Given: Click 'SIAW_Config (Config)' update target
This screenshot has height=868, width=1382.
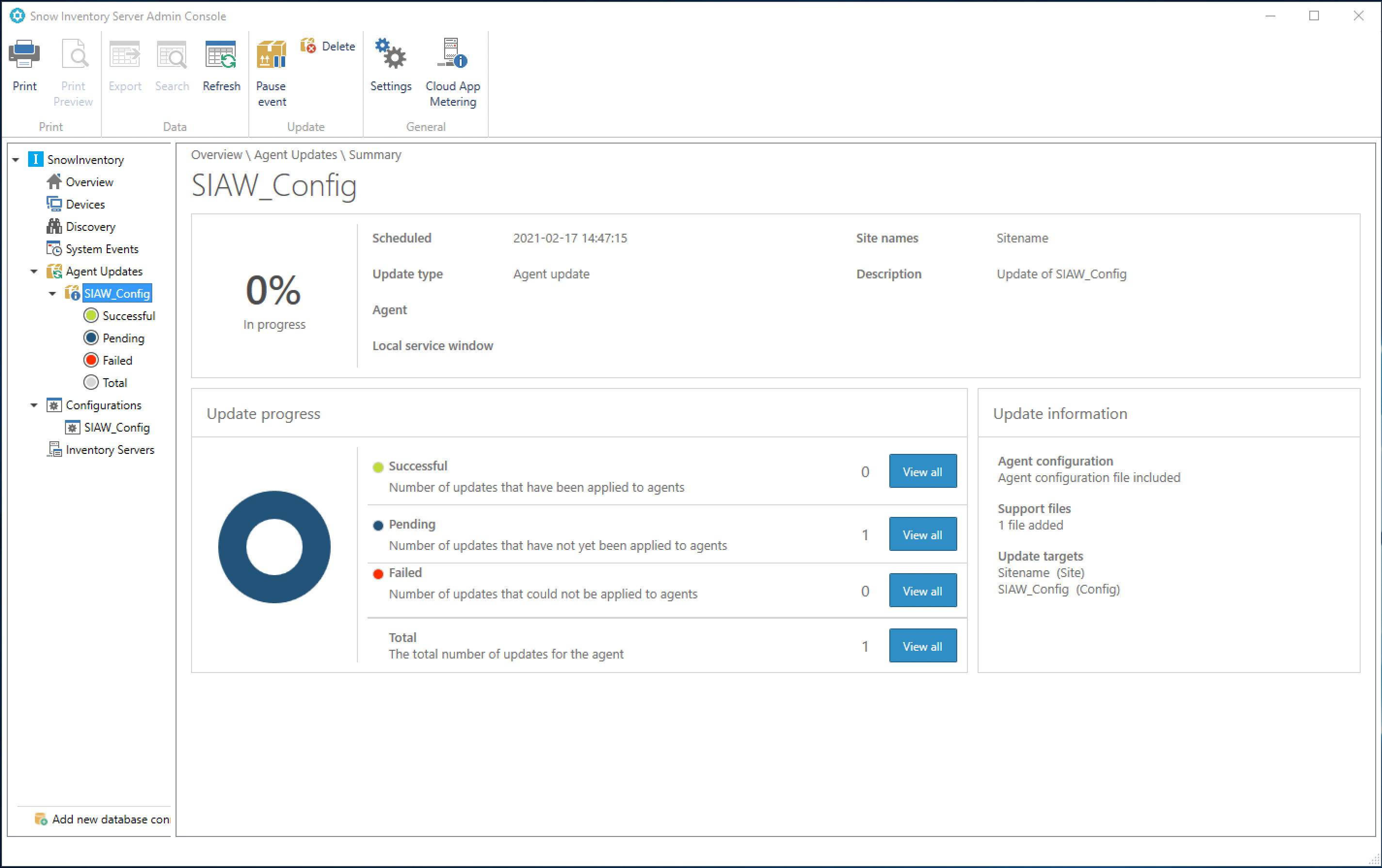Looking at the screenshot, I should pos(1058,590).
